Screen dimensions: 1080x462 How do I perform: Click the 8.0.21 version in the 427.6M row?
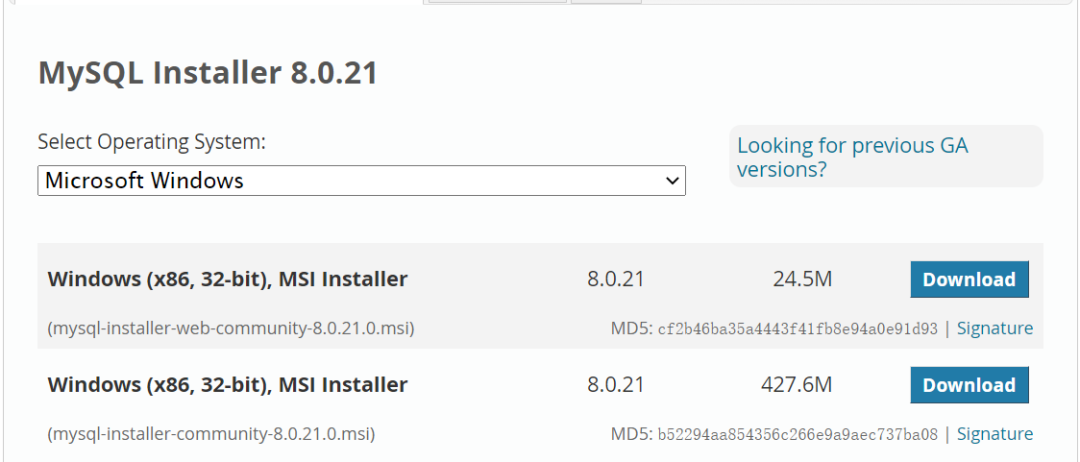(616, 385)
